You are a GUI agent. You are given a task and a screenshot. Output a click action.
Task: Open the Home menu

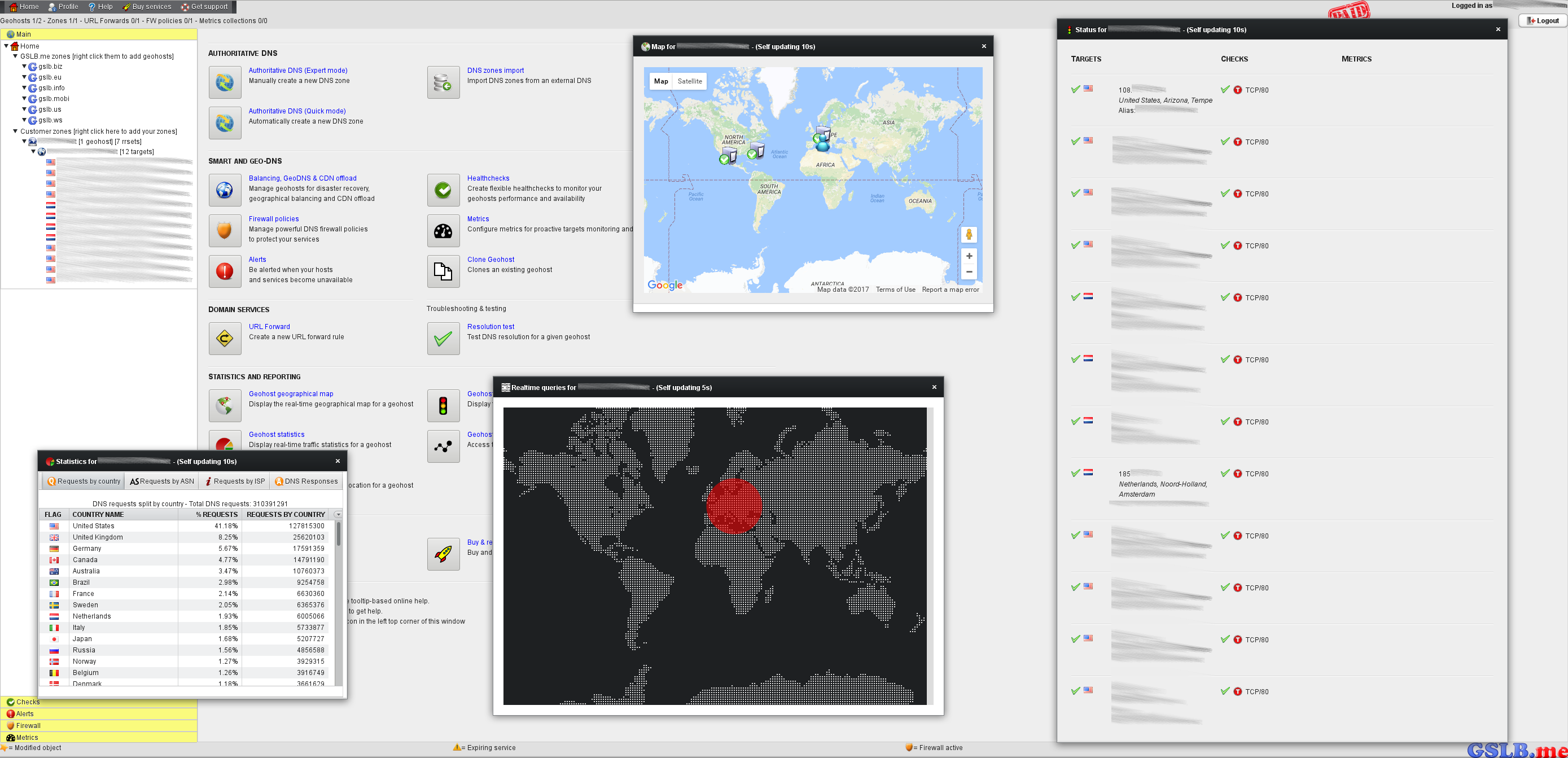(x=24, y=7)
